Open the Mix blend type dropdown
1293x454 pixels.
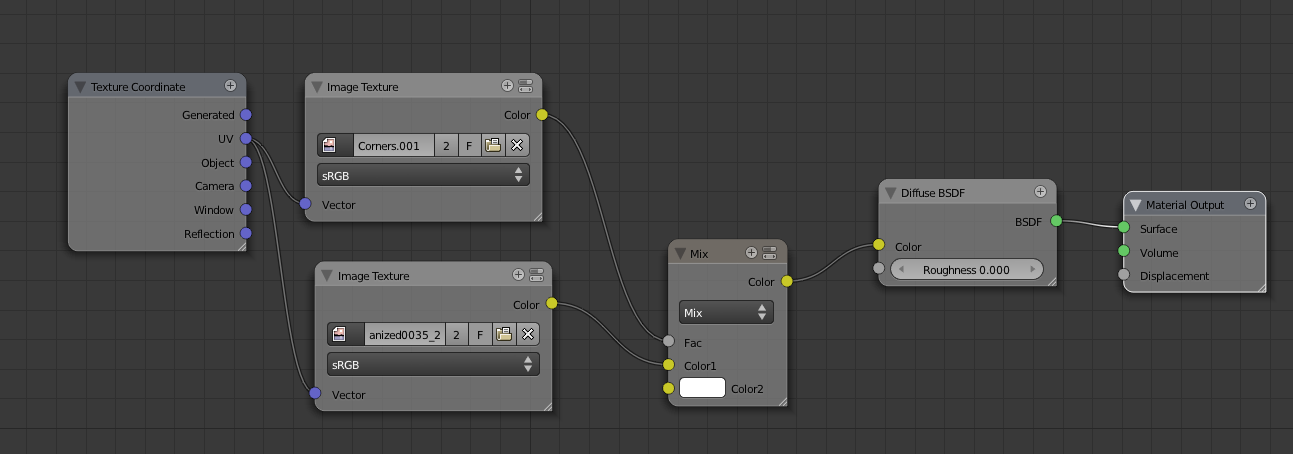click(x=726, y=313)
